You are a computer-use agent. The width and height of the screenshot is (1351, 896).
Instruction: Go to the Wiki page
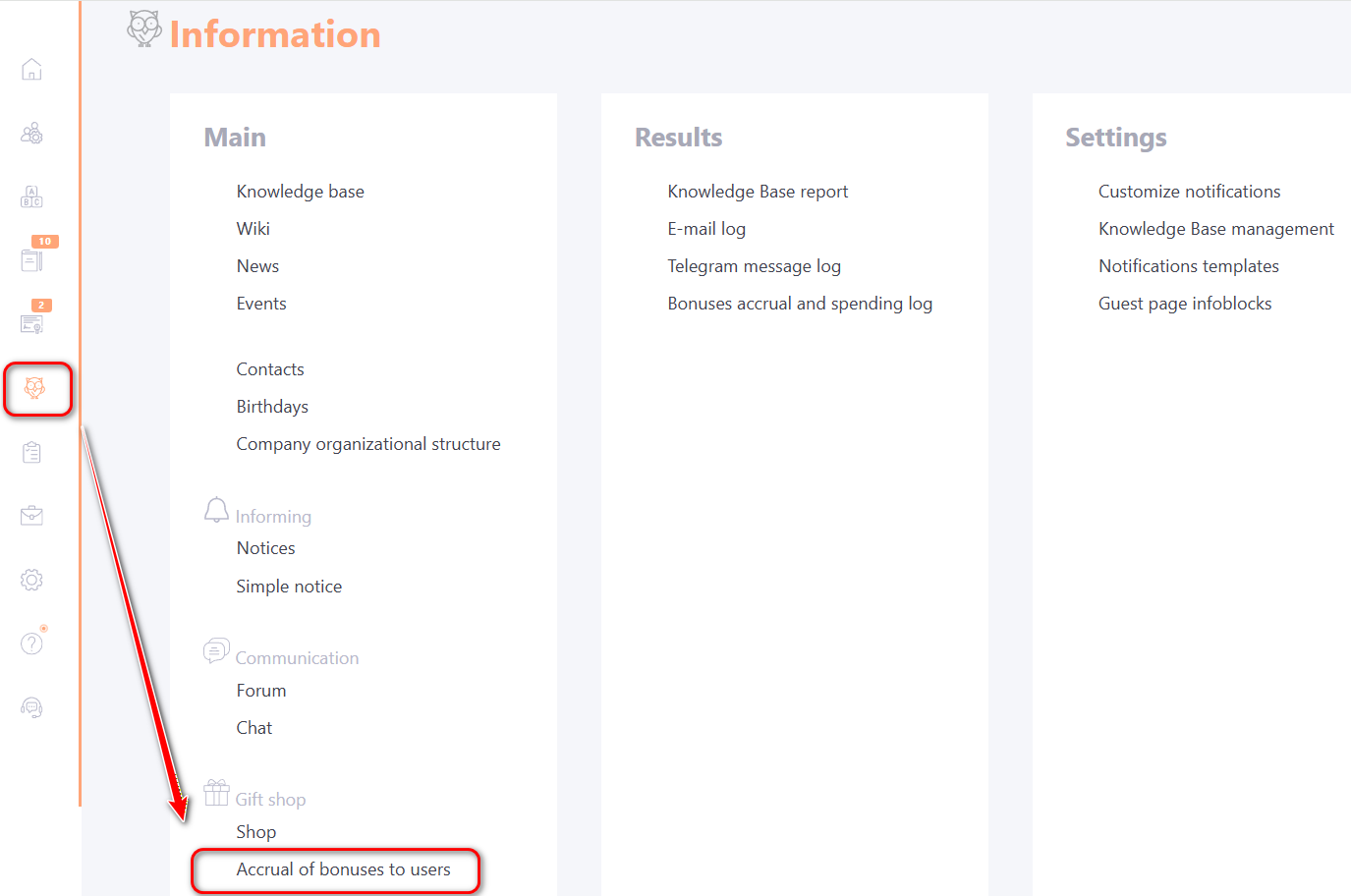pos(253,229)
